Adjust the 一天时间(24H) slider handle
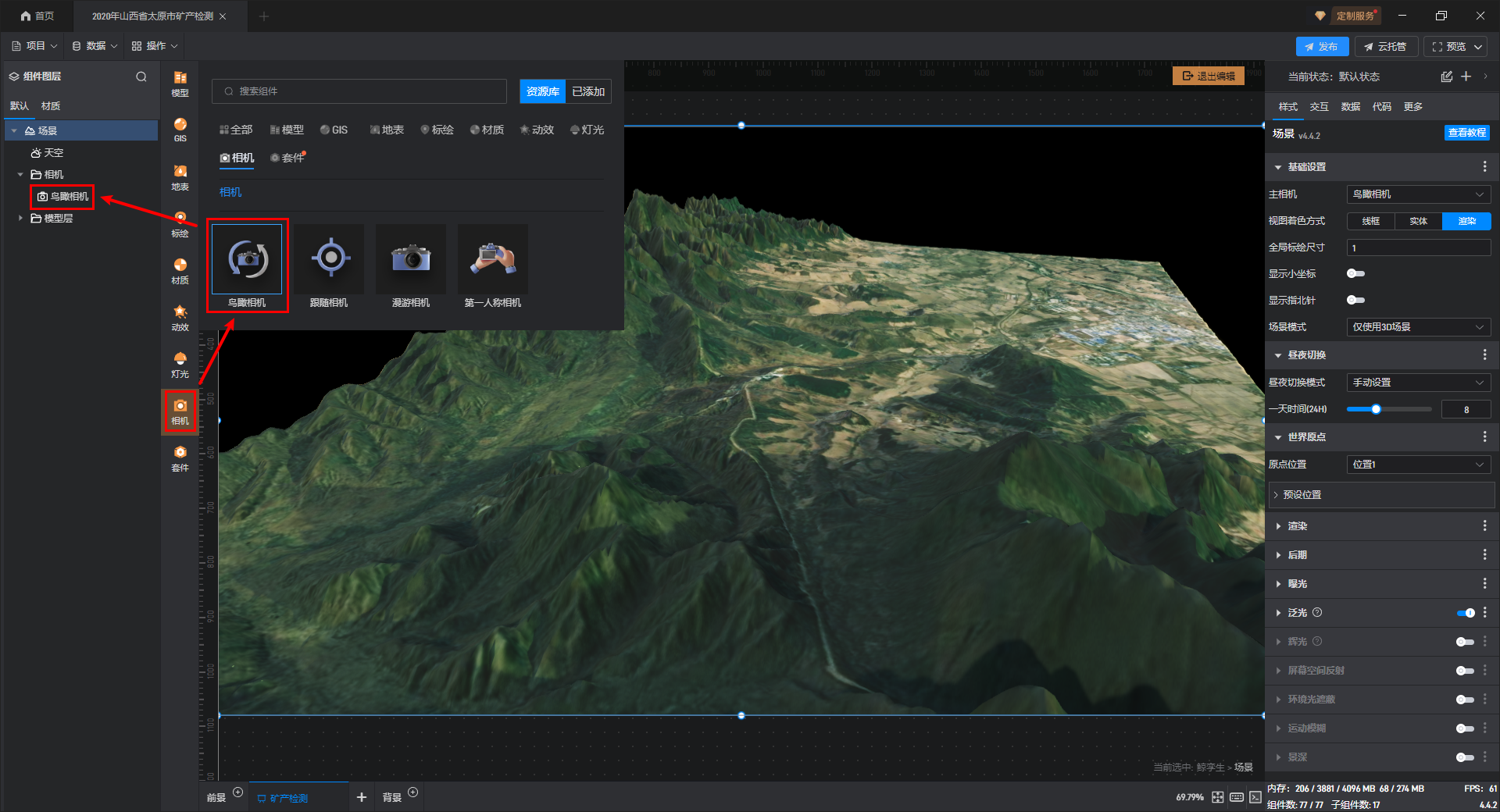This screenshot has height=812, width=1500. (x=1376, y=409)
